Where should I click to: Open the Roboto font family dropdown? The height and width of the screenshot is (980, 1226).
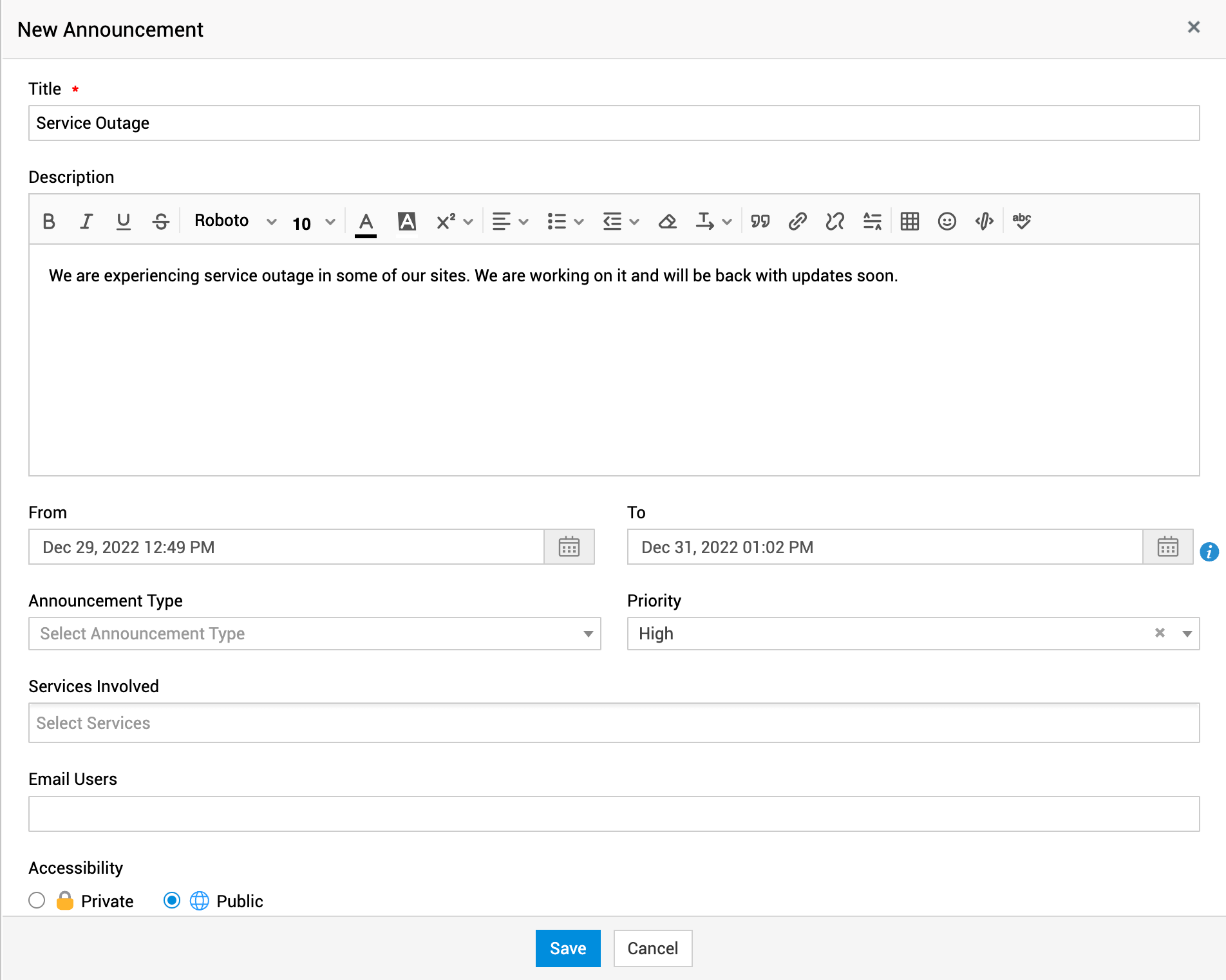pyautogui.click(x=234, y=221)
